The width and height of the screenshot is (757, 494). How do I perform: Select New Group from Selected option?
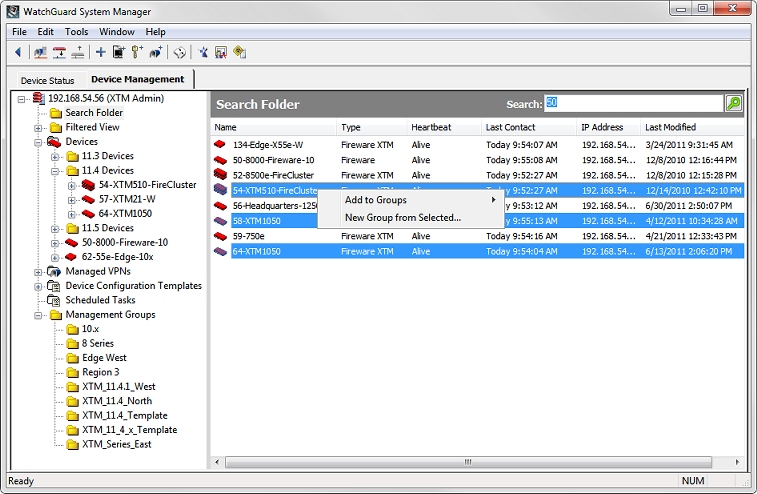pos(402,217)
